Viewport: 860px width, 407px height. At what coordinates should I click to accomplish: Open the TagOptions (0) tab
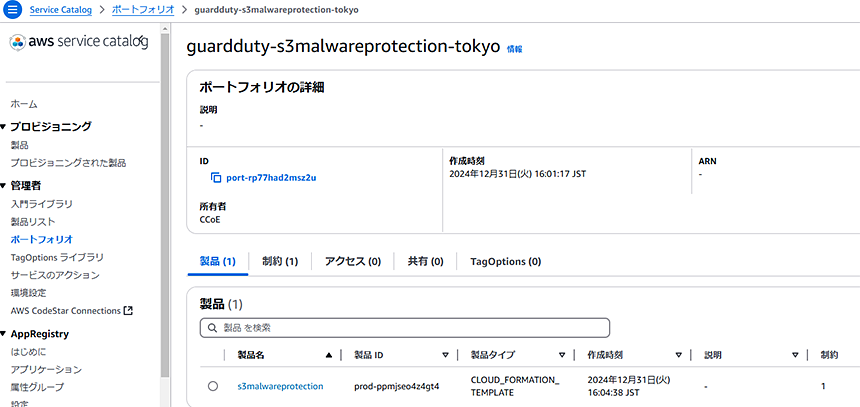506,262
